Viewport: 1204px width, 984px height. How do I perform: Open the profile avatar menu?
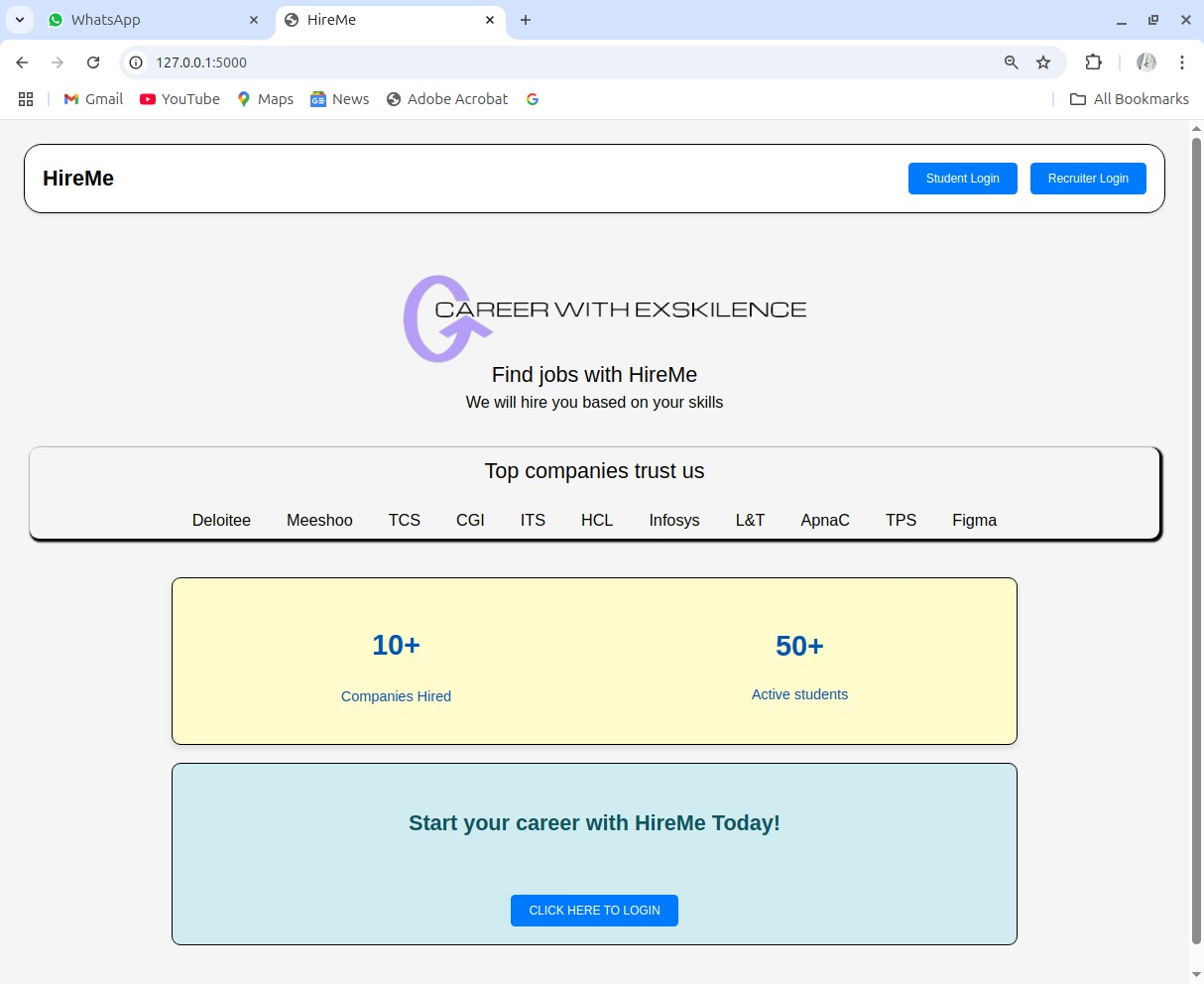(1146, 62)
